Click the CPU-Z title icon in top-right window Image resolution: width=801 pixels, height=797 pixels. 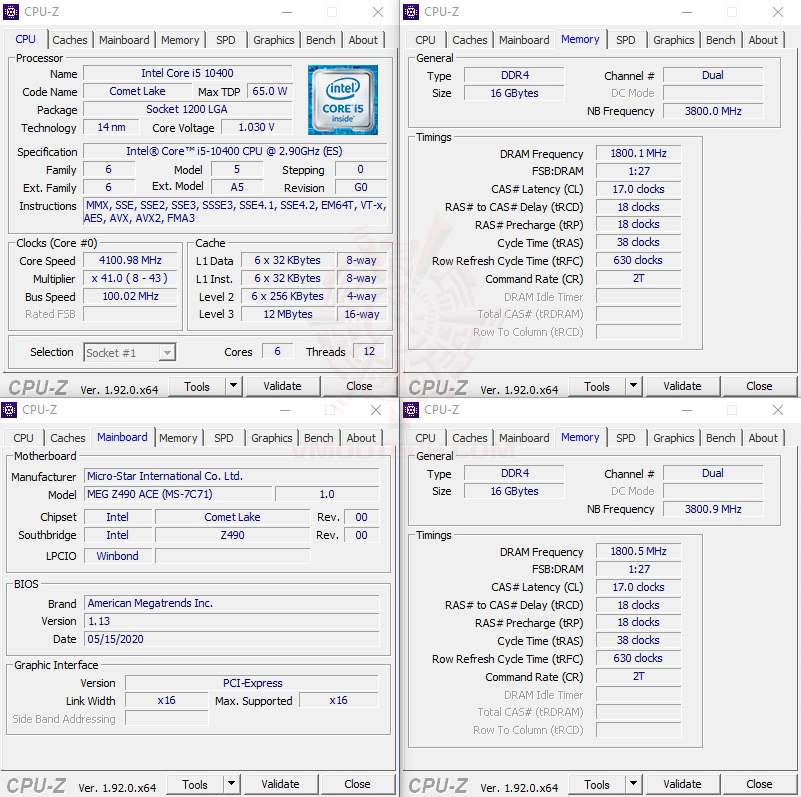coord(411,11)
